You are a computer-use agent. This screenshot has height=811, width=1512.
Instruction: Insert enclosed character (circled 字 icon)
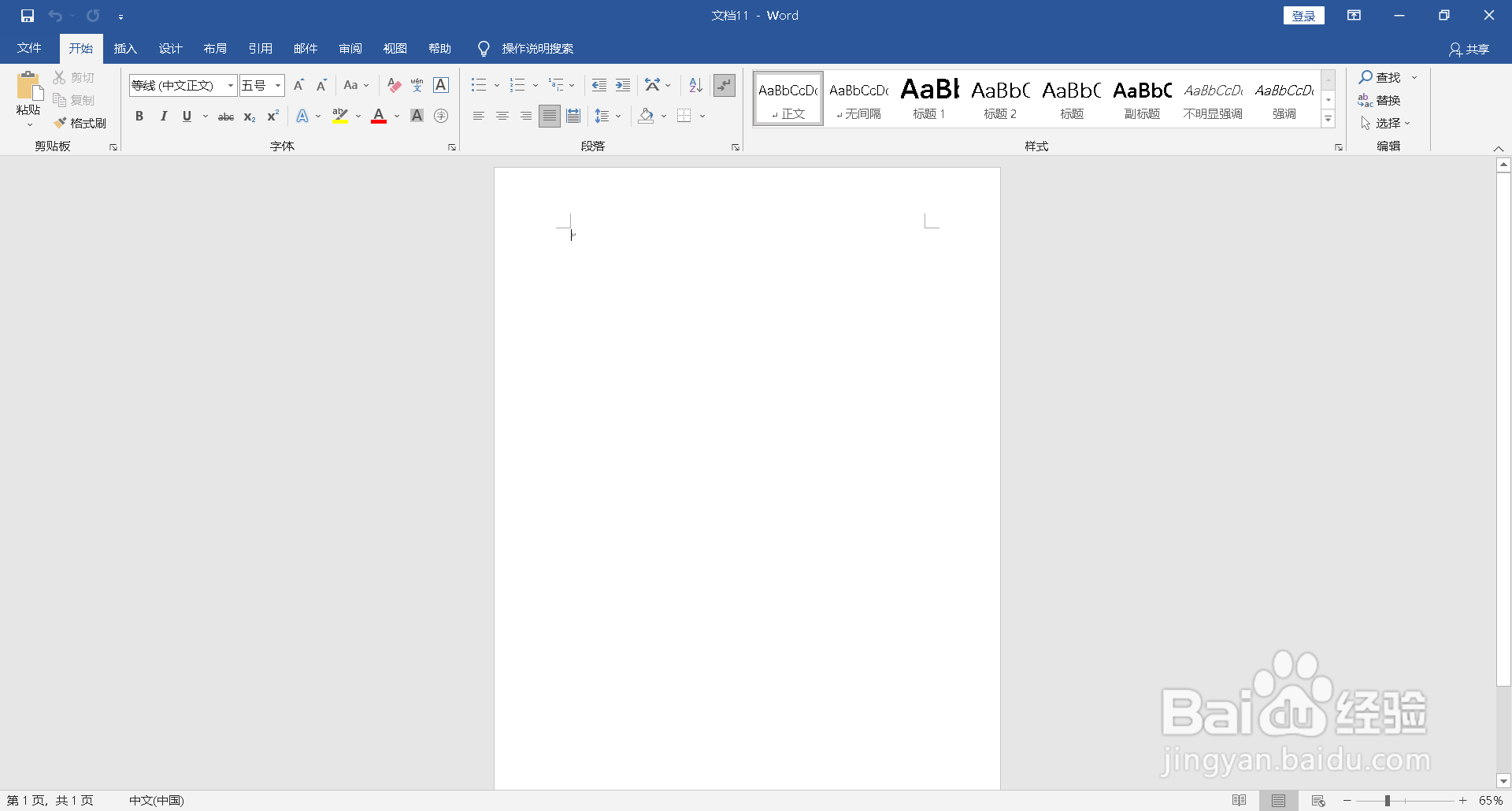(x=441, y=117)
